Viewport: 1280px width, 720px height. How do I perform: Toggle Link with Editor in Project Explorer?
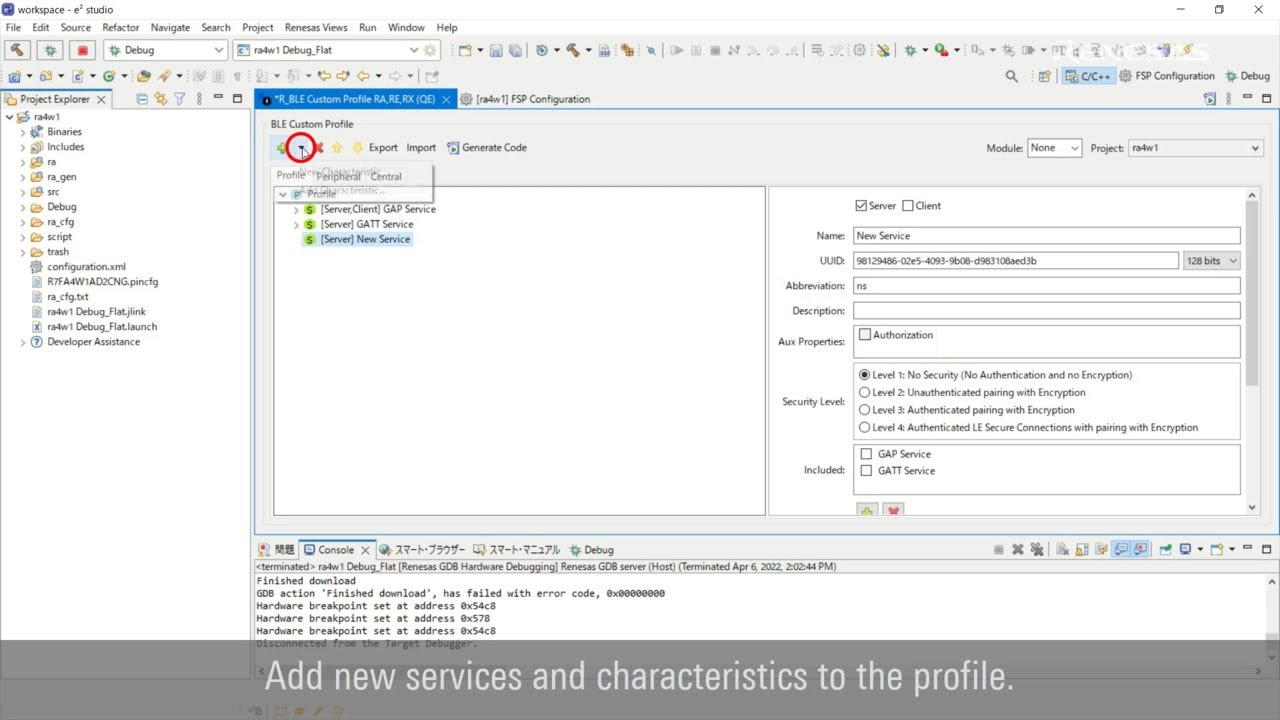click(161, 99)
